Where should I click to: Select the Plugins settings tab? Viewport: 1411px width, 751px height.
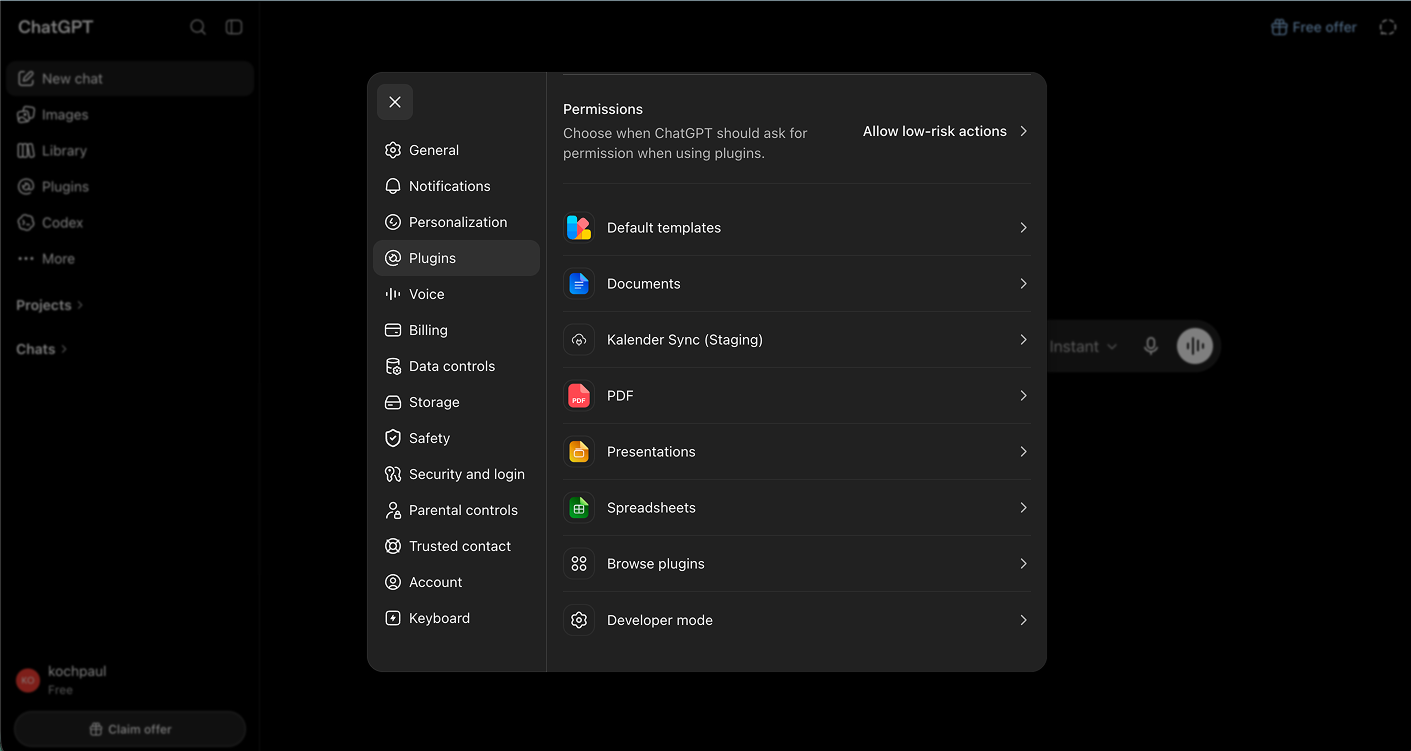tap(456, 258)
